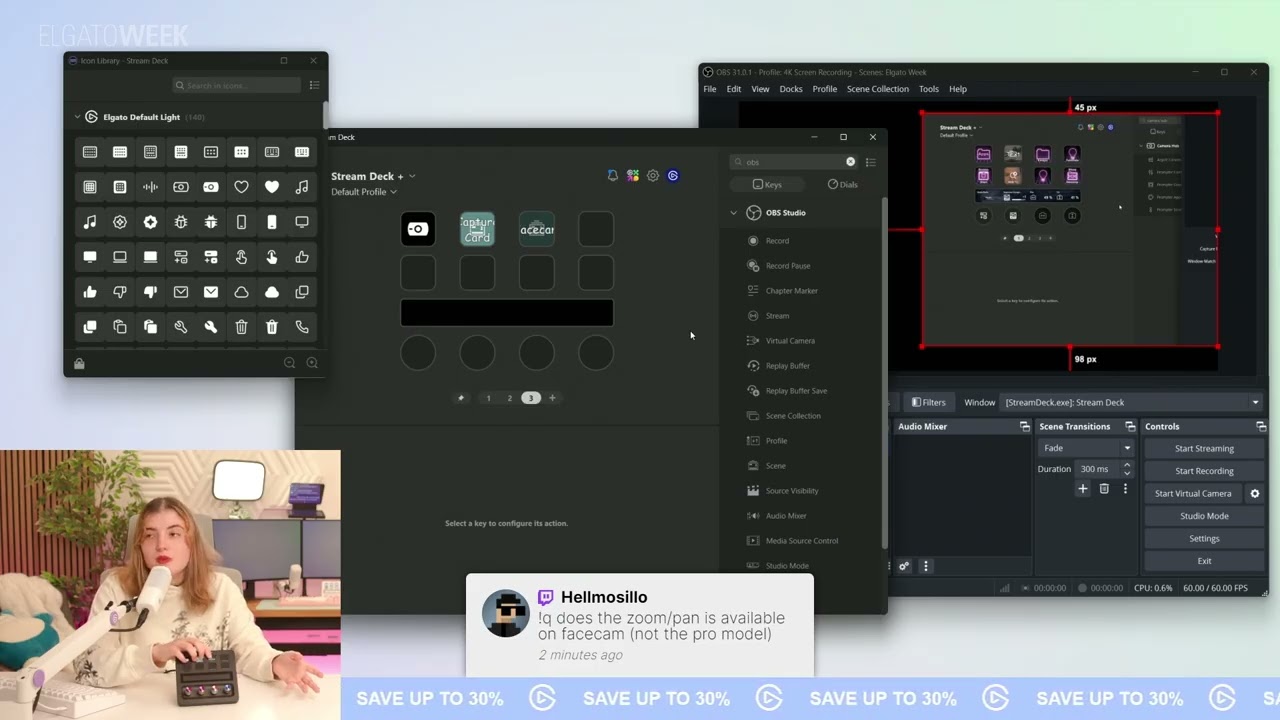Viewport: 1280px width, 720px height.
Task: Undock the Scene Transitions panel
Action: coord(1130,426)
